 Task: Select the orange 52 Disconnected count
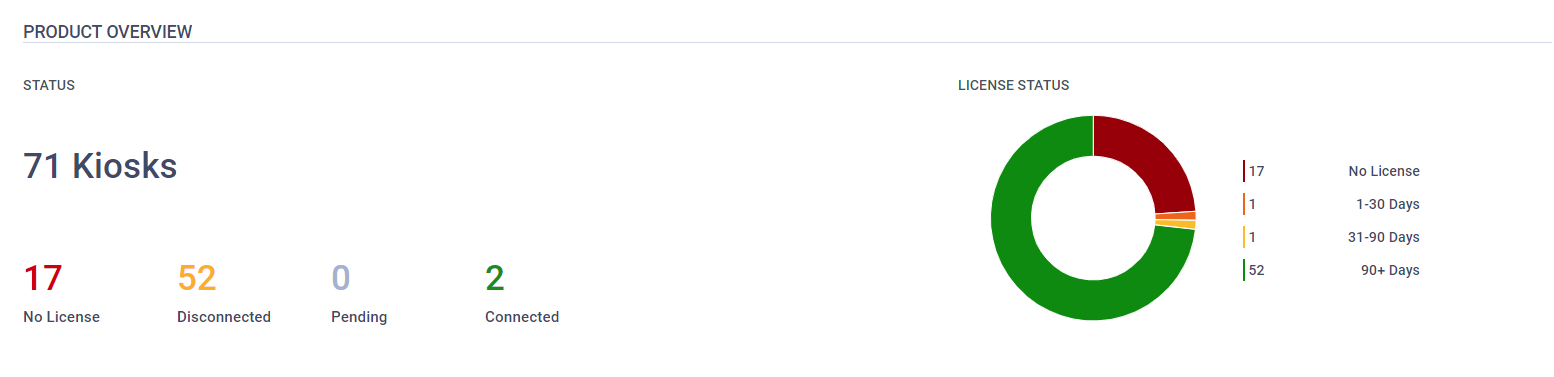(197, 278)
